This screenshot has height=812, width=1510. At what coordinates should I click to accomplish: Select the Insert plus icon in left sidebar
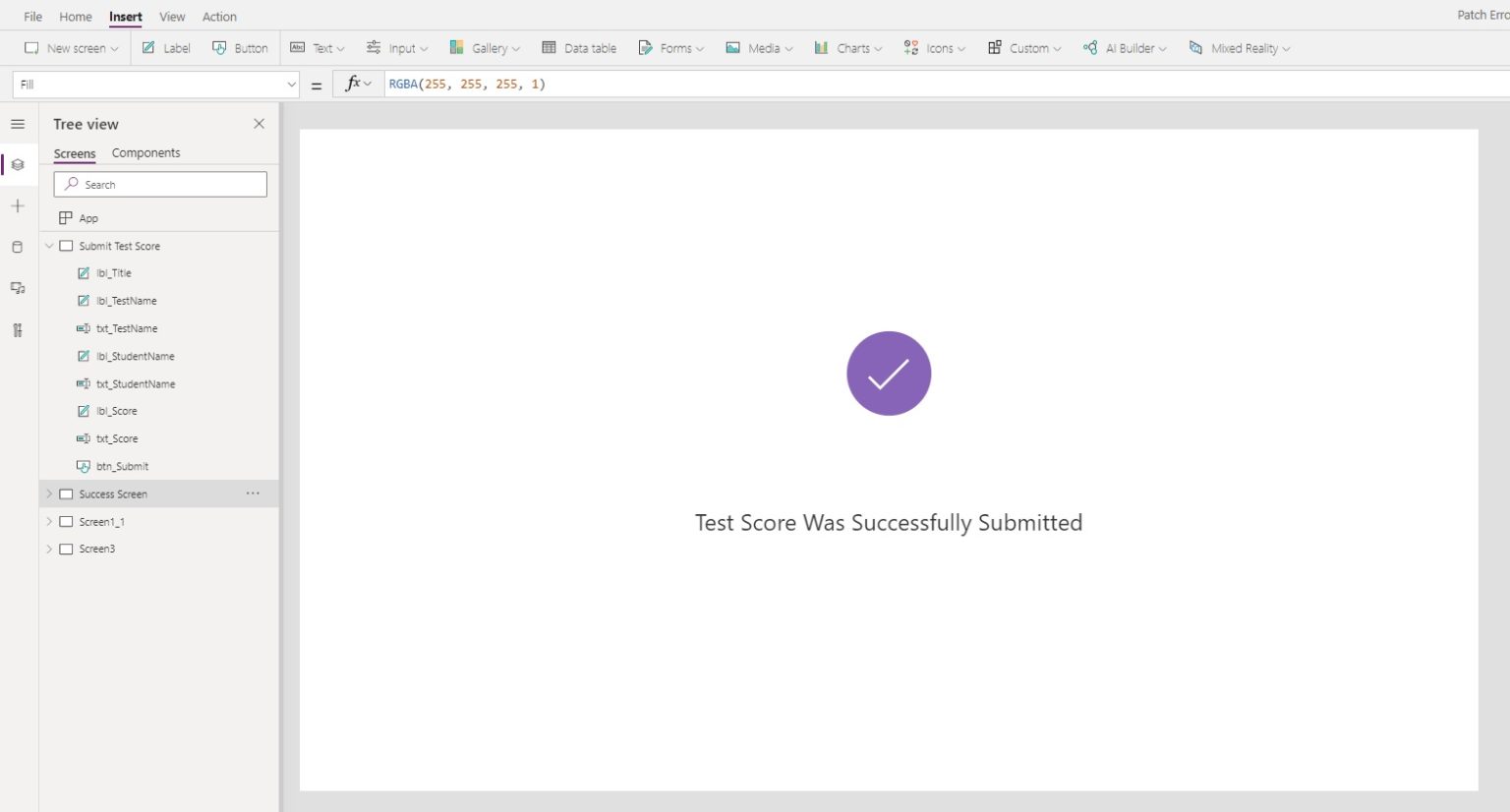[x=18, y=205]
